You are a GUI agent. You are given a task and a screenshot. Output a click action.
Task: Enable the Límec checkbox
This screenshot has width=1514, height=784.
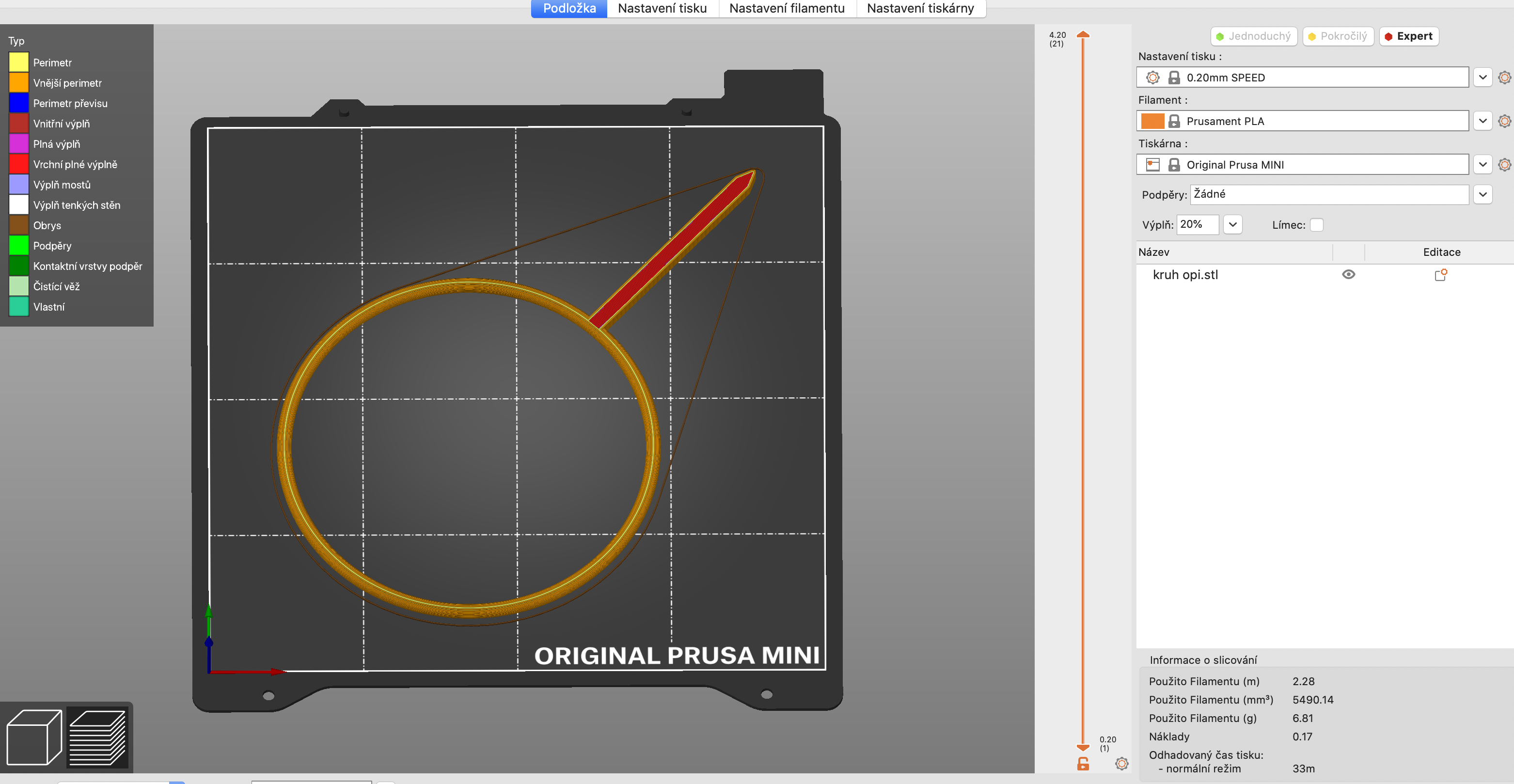[x=1317, y=225]
